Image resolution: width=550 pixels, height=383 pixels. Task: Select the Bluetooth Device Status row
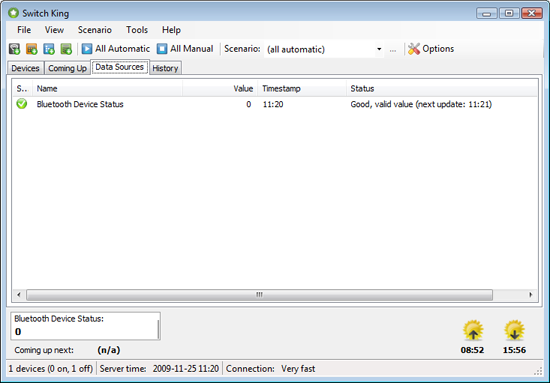[x=275, y=104]
